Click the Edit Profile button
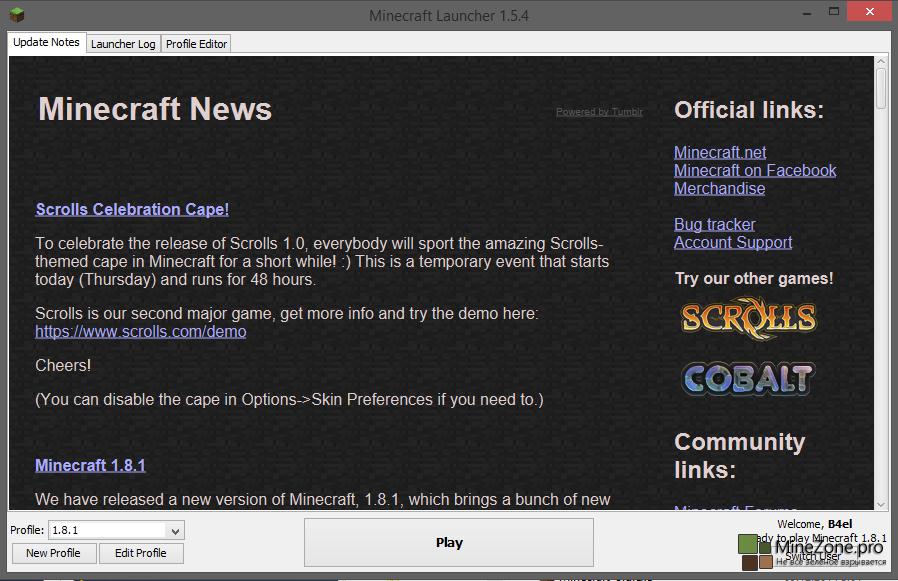This screenshot has height=581, width=898. (141, 553)
